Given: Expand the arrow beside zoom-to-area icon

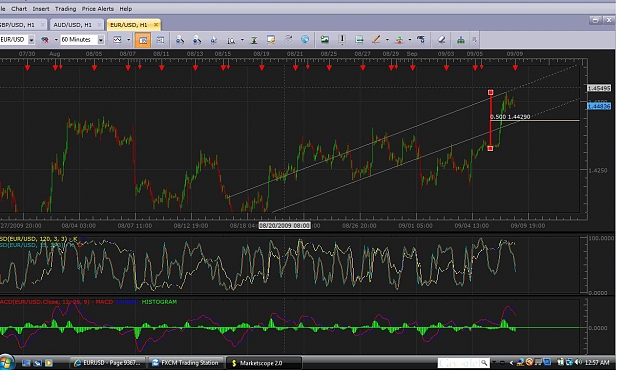Looking at the screenshot, I should pos(242,39).
